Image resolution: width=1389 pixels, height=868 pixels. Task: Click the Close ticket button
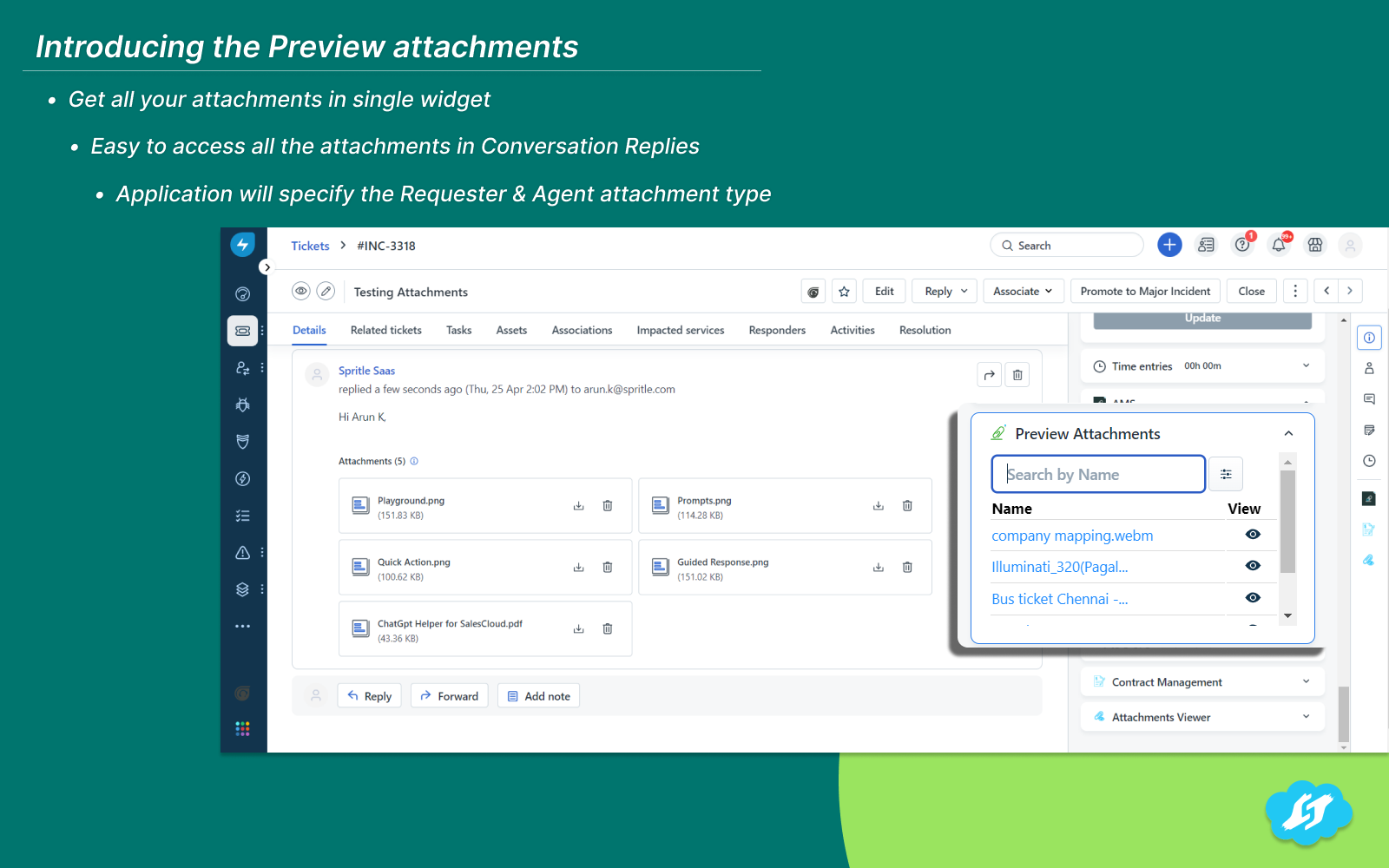1251,291
